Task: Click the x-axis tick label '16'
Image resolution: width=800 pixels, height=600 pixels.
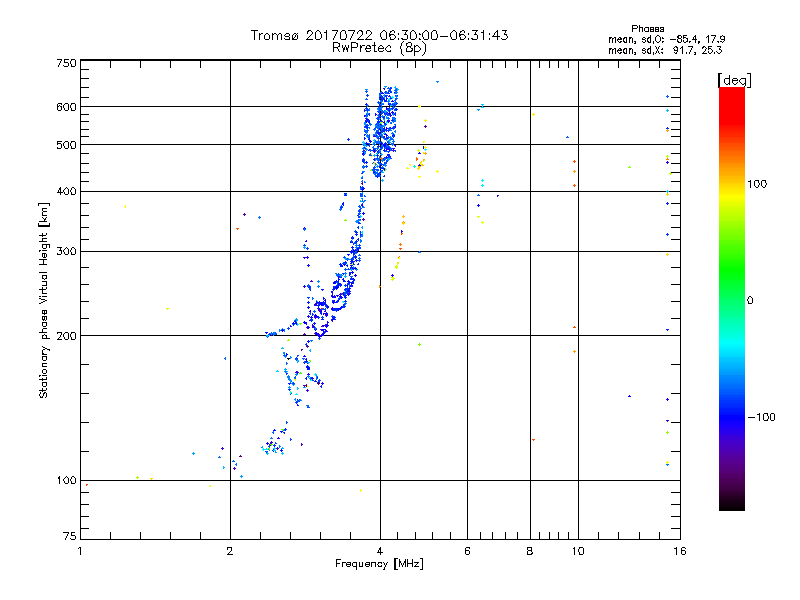Action: 680,551
